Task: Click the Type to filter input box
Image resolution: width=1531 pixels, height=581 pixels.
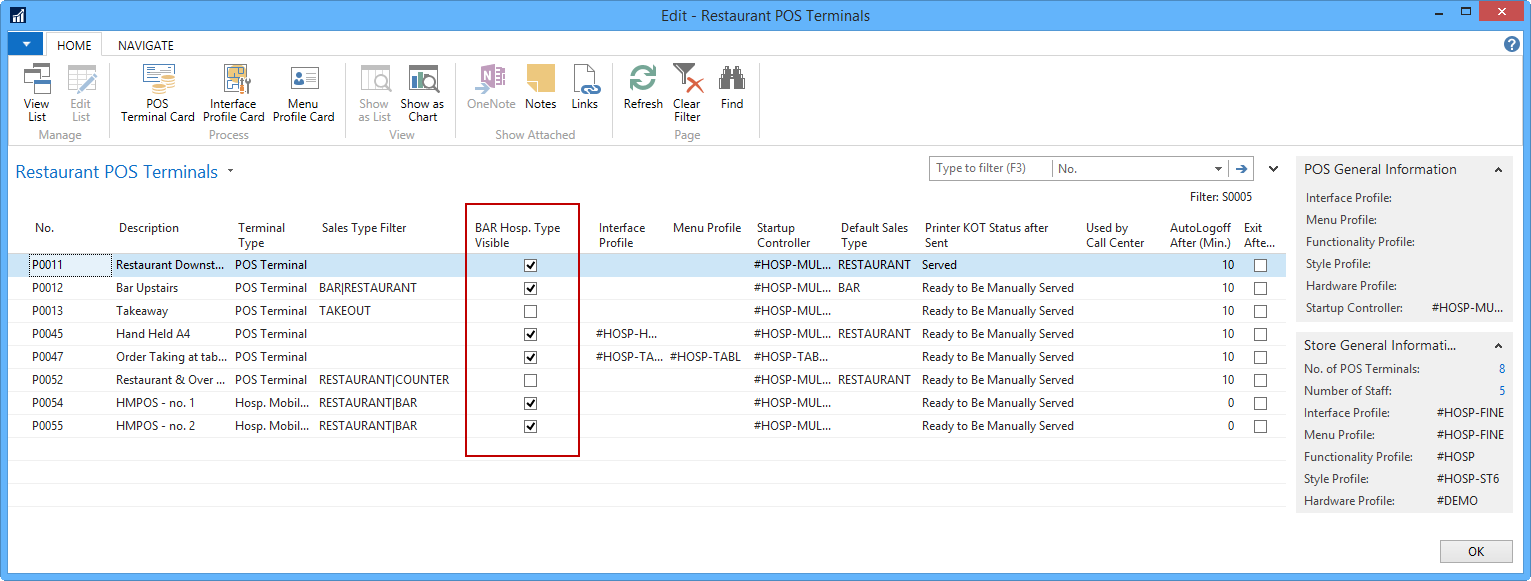Action: click(x=990, y=169)
